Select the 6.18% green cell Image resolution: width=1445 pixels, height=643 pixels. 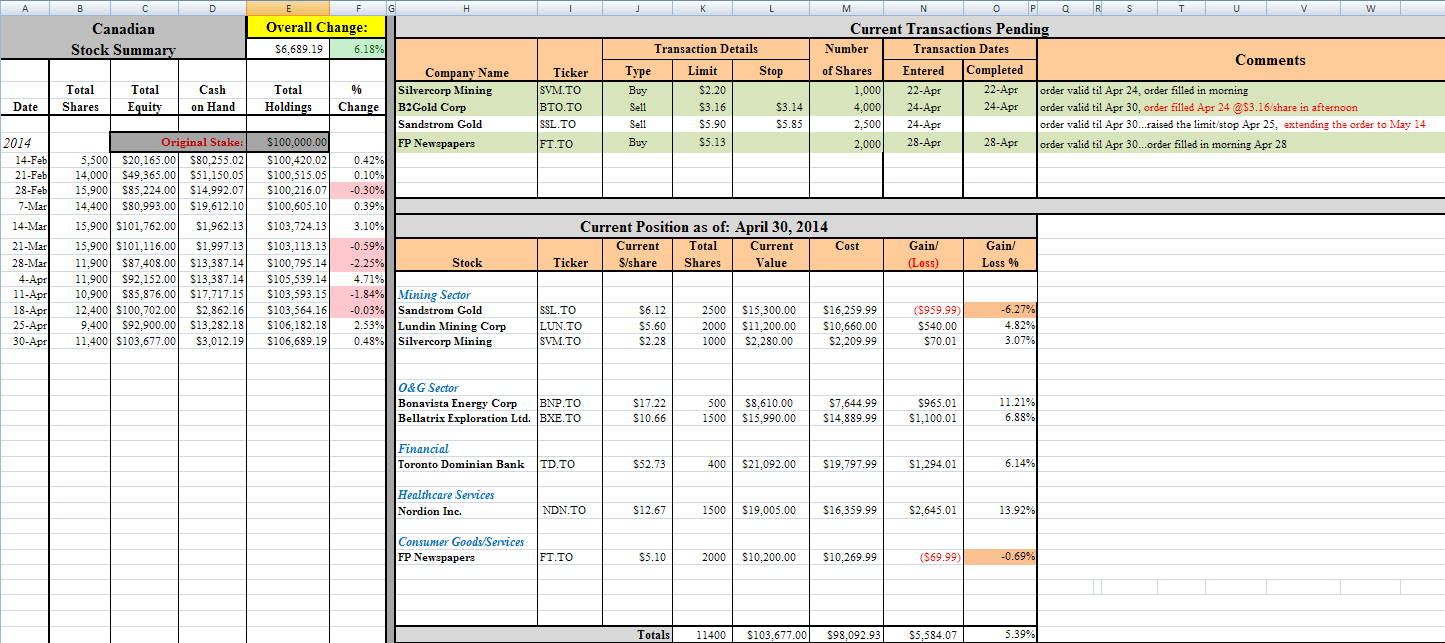tap(358, 48)
